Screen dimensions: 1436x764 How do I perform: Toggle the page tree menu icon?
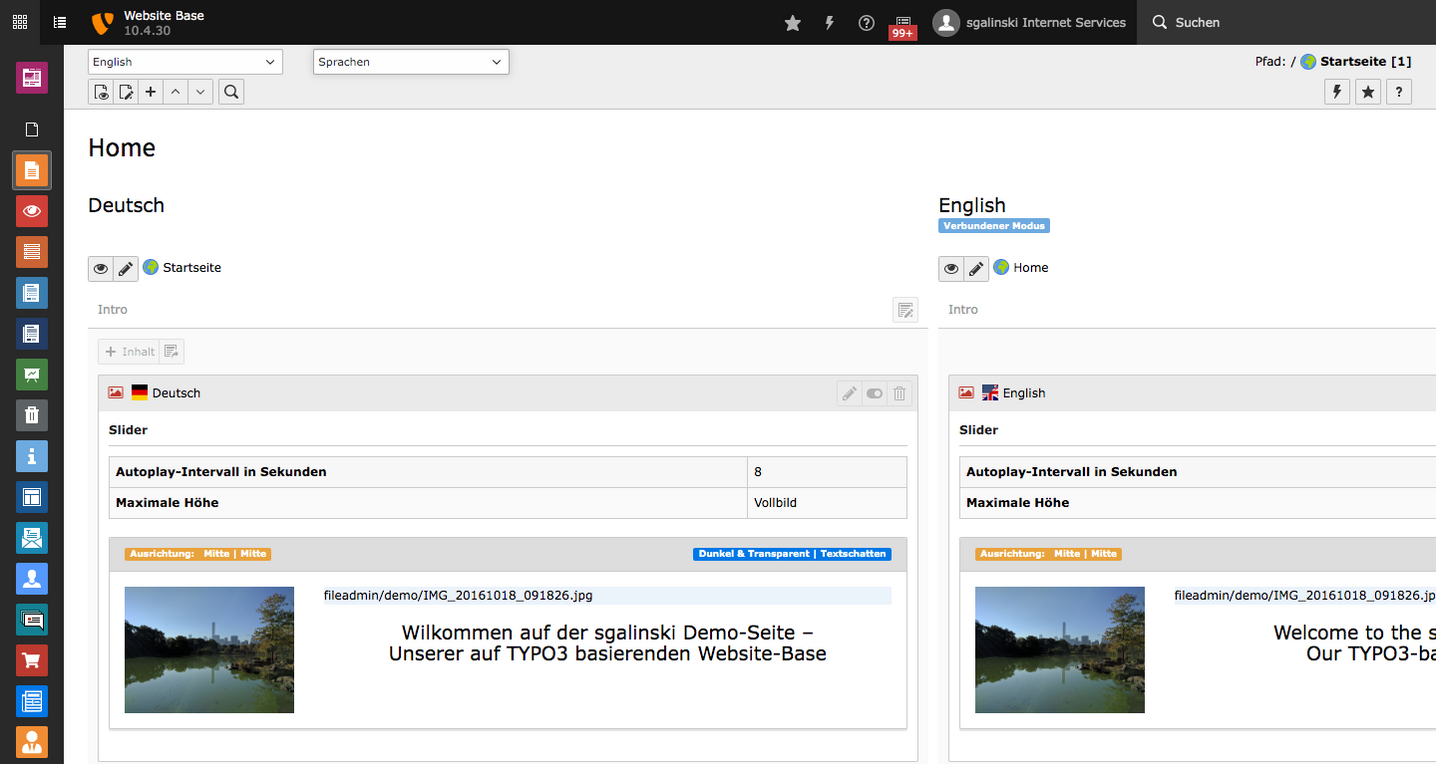[x=59, y=22]
